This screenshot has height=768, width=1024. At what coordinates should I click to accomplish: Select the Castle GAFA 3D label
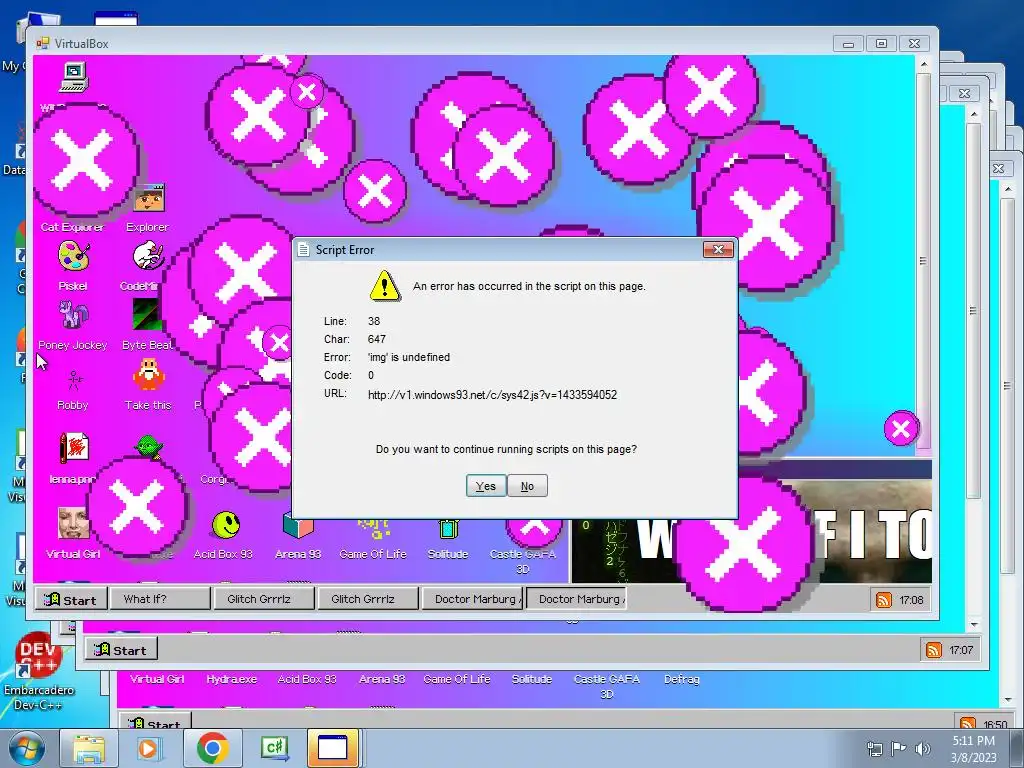click(522, 561)
